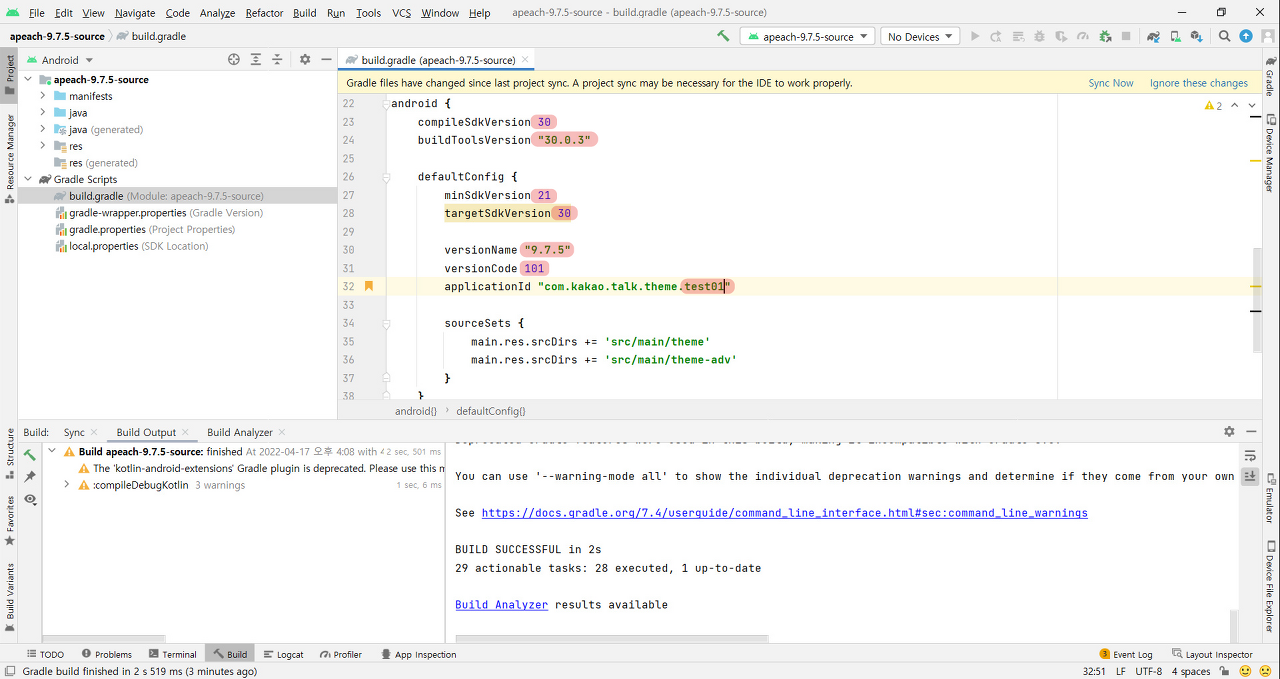This screenshot has height=679, width=1280.
Task: Click Sync Now in the Gradle banner
Action: [1110, 83]
